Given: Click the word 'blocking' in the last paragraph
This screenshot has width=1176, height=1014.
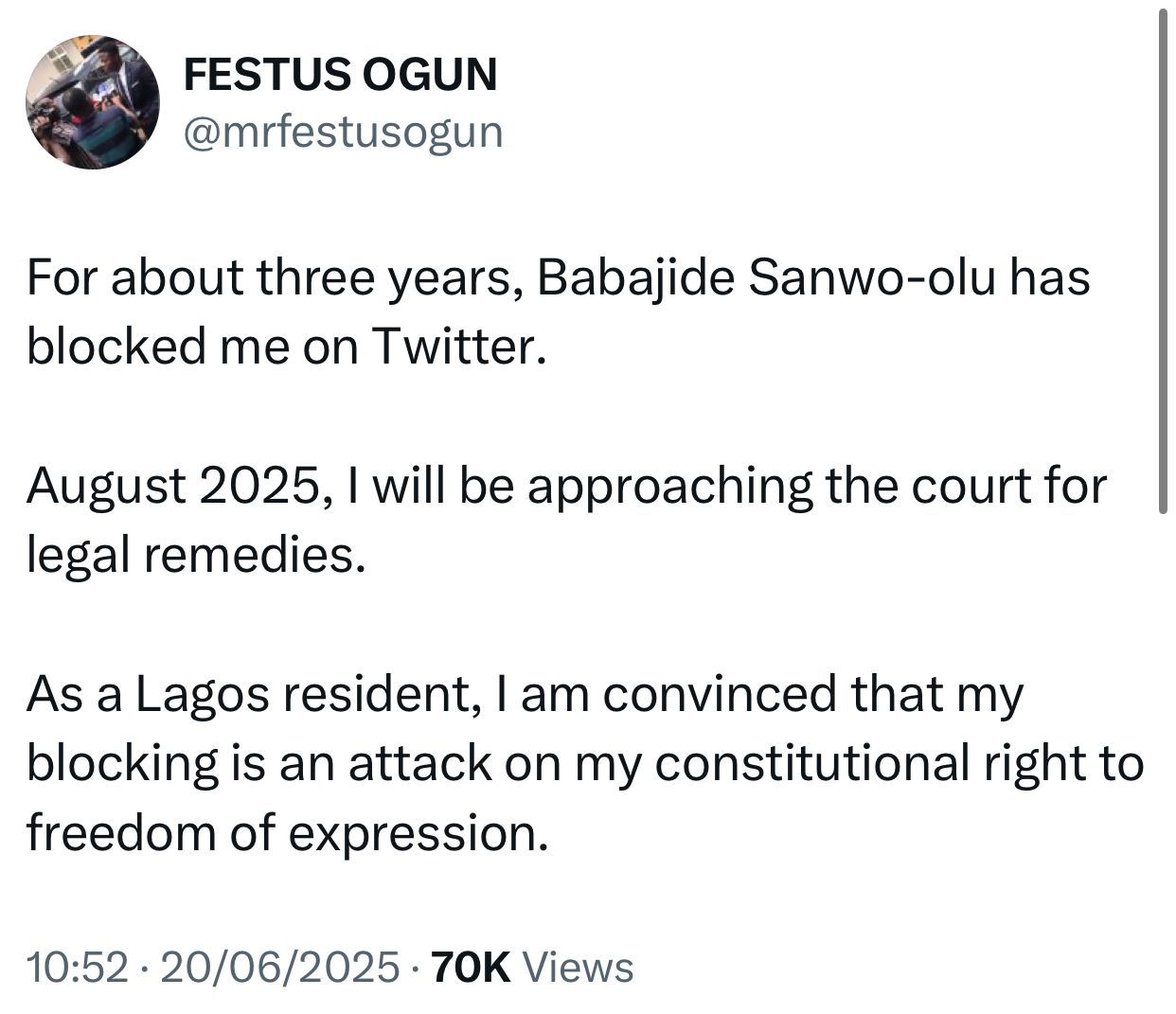Looking at the screenshot, I should click(122, 764).
